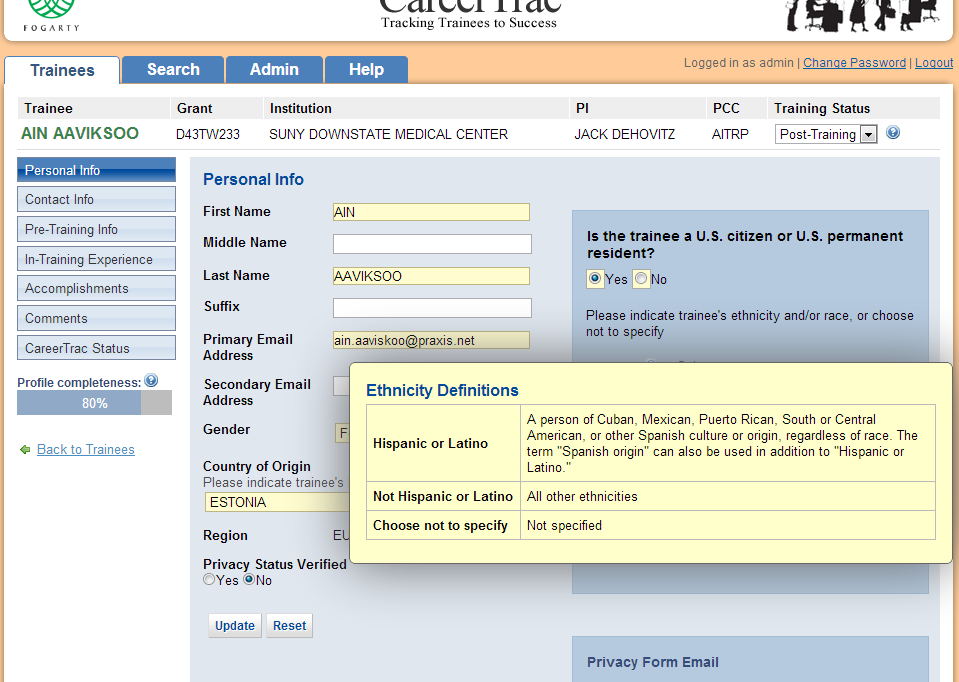The width and height of the screenshot is (959, 682).
Task: Open Contact Info section
Action: click(x=97, y=199)
